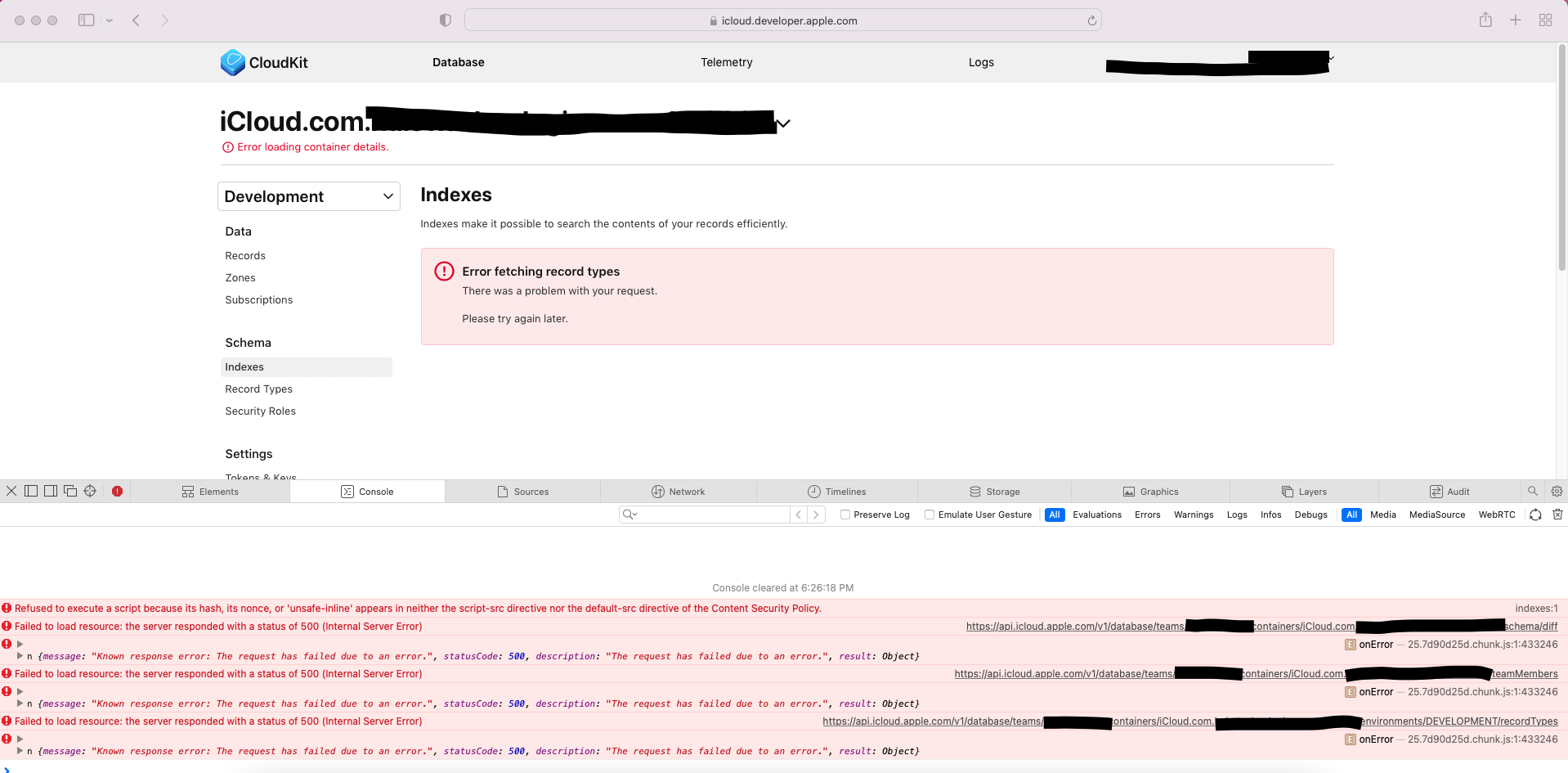This screenshot has width=1568, height=773.
Task: Close the Web Inspector panel
Action: 11,491
